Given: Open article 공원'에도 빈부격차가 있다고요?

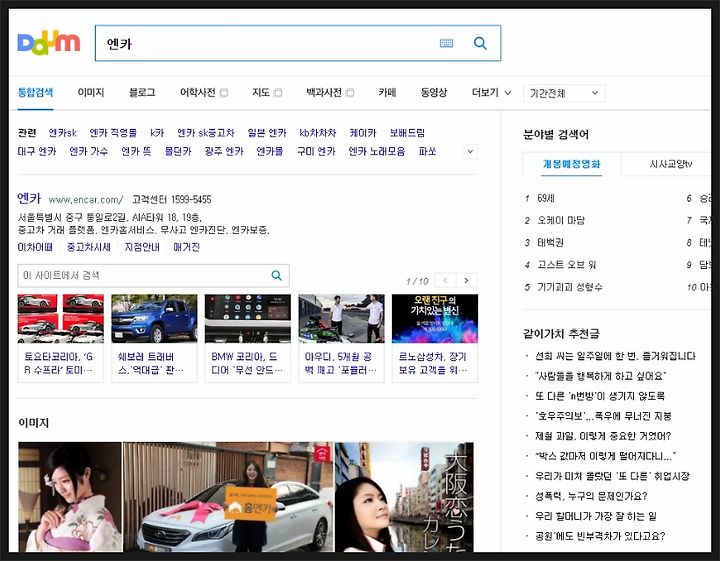Looking at the screenshot, I should pos(600,536).
